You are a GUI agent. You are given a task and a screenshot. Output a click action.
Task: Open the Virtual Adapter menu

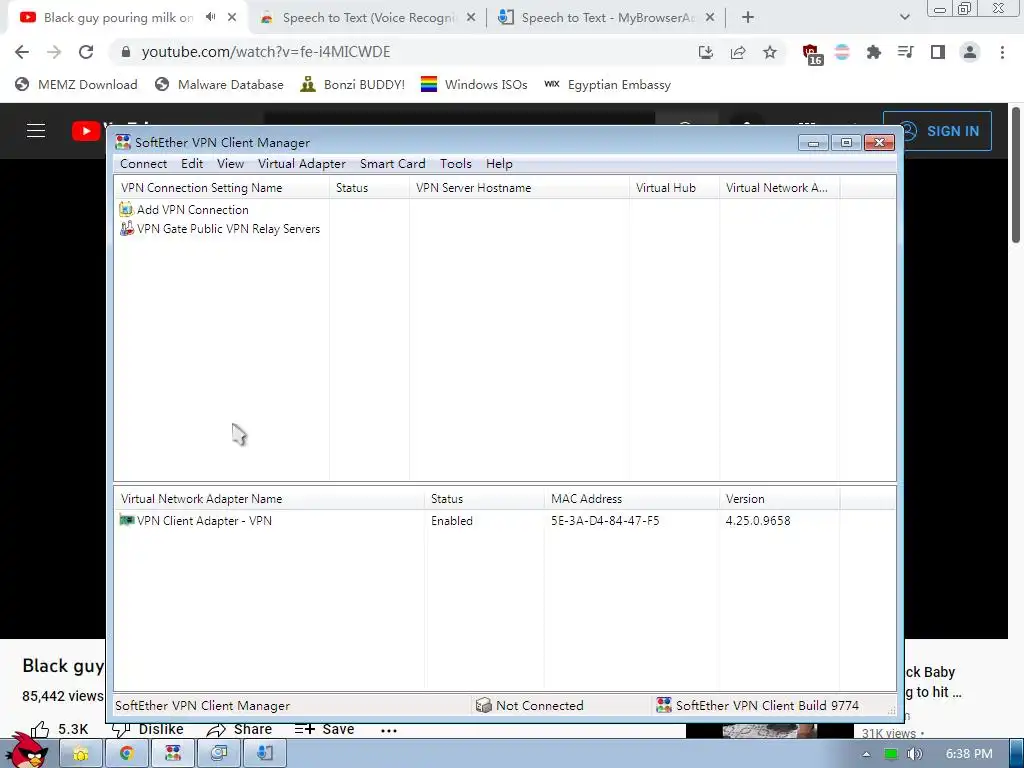coord(301,164)
